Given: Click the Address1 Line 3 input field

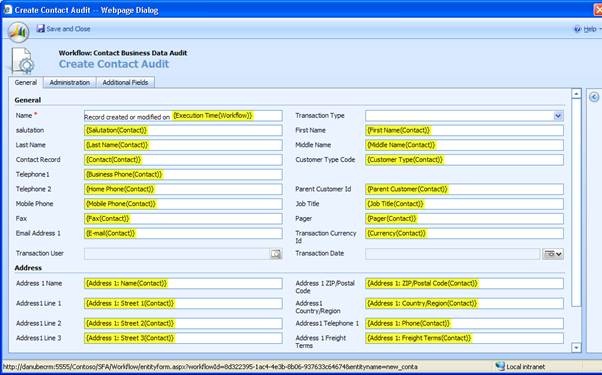Looking at the screenshot, I should tap(183, 338).
